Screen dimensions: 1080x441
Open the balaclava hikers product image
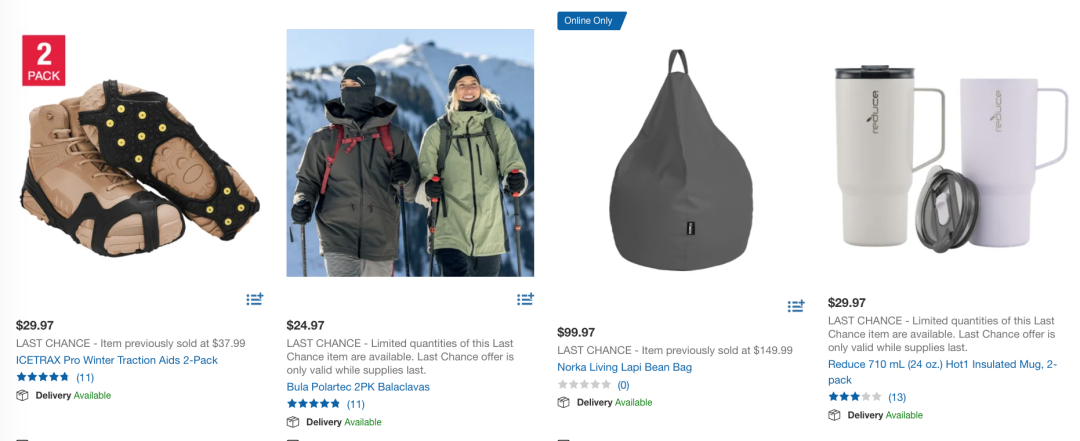pyautogui.click(x=411, y=153)
